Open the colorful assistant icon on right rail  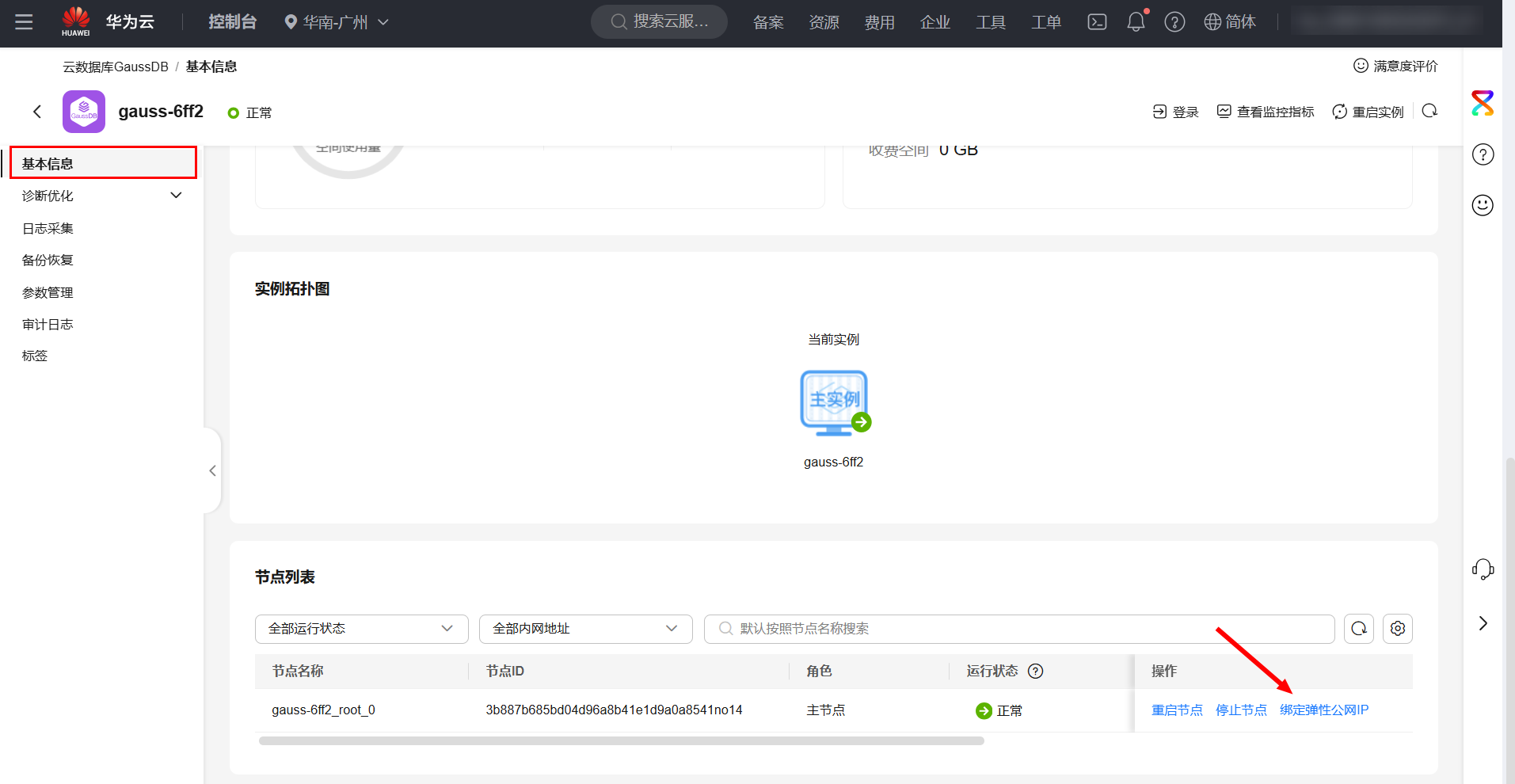tap(1483, 103)
